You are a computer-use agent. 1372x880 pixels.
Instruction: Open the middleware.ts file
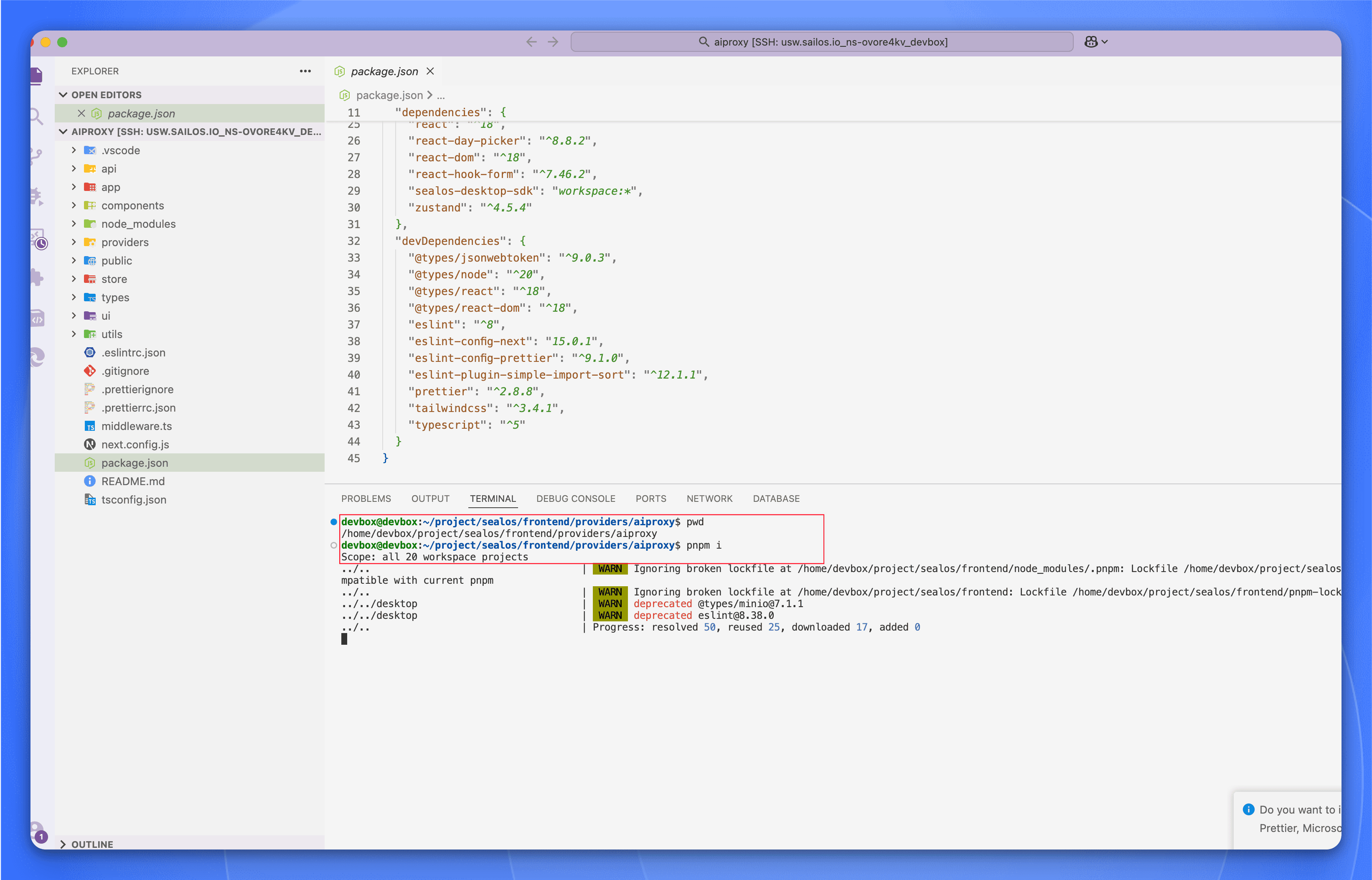(x=136, y=426)
